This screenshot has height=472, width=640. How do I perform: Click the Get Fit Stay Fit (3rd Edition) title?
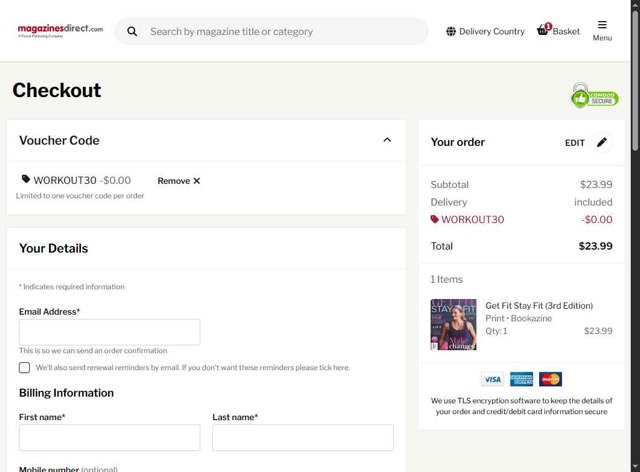[x=539, y=305]
